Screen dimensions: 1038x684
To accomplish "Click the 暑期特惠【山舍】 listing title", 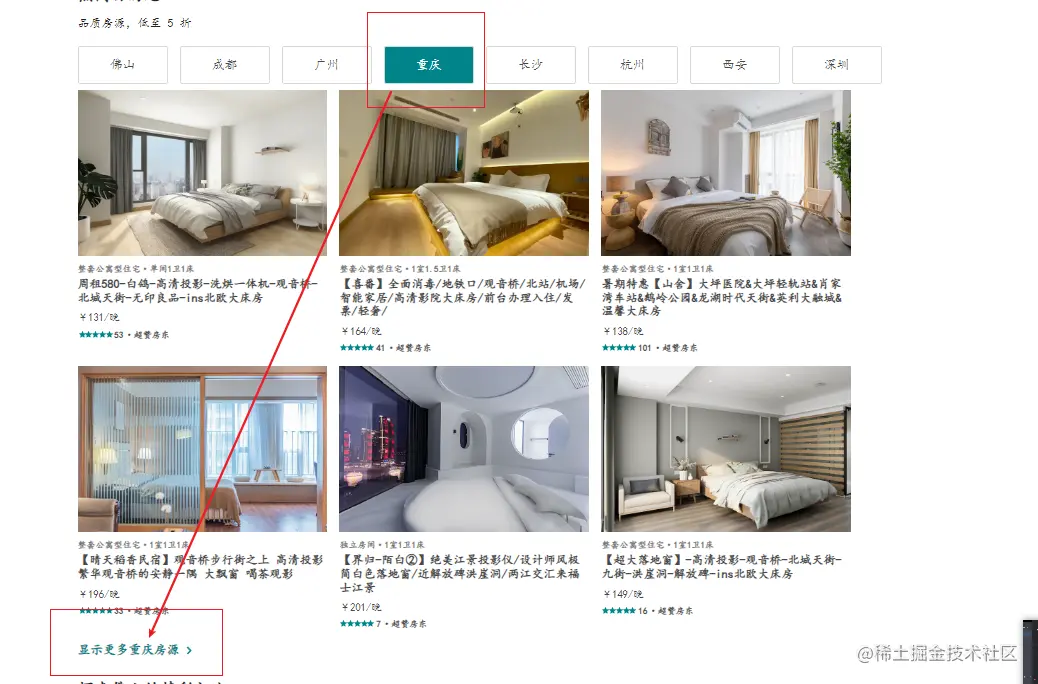I will point(722,297).
